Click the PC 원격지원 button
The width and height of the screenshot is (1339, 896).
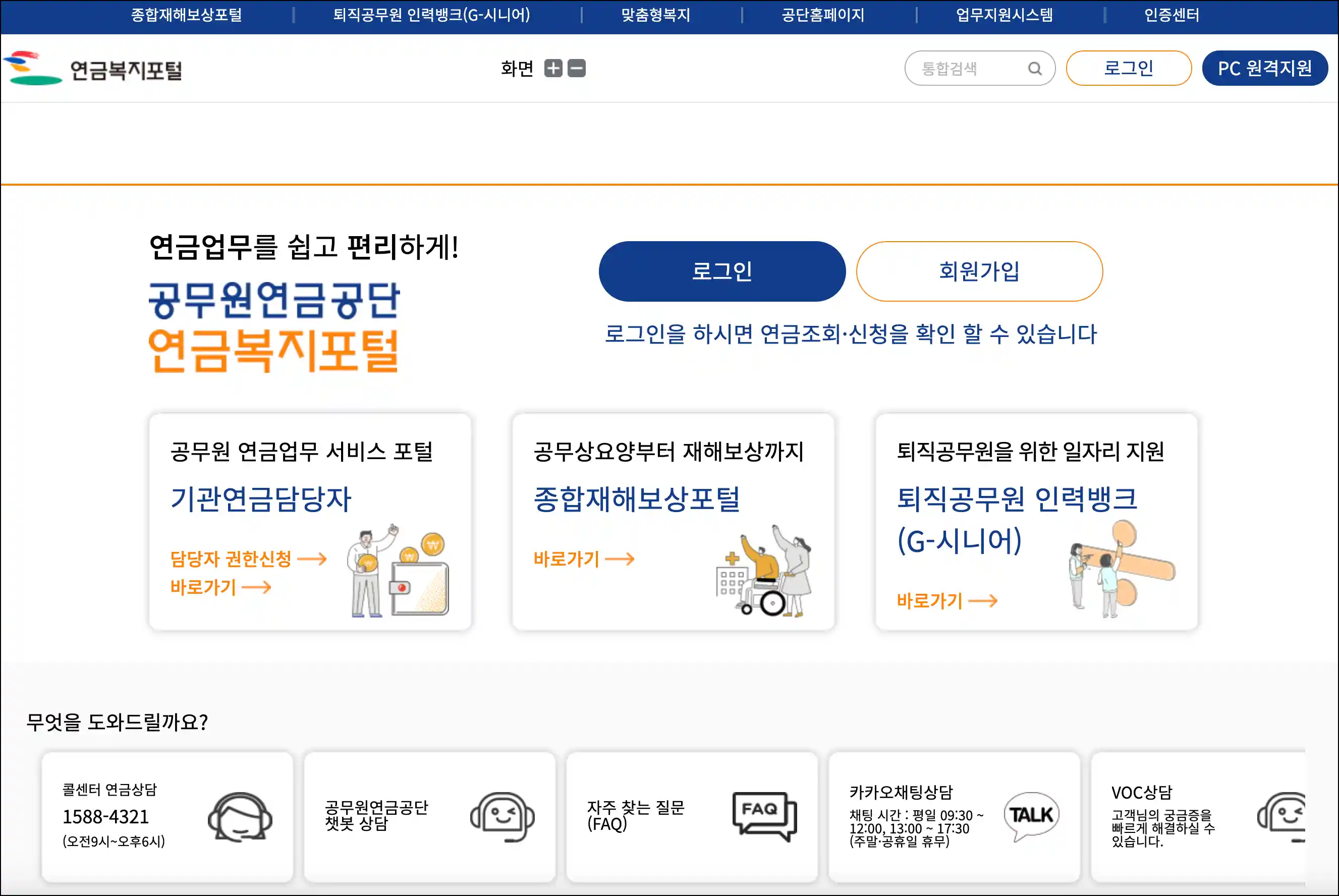(1264, 68)
